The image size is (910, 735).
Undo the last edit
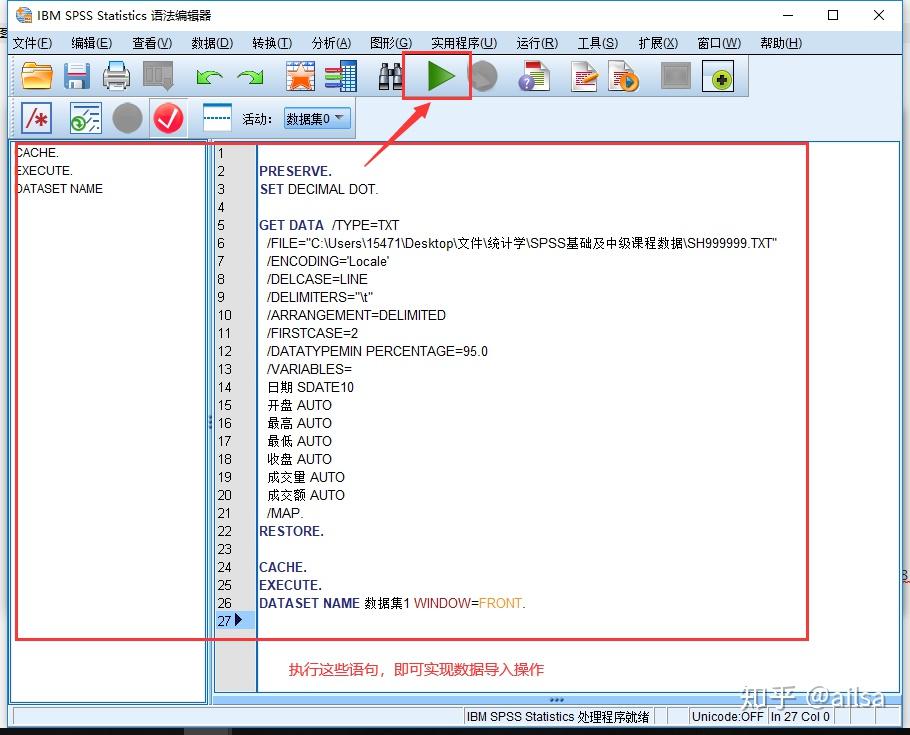(209, 77)
